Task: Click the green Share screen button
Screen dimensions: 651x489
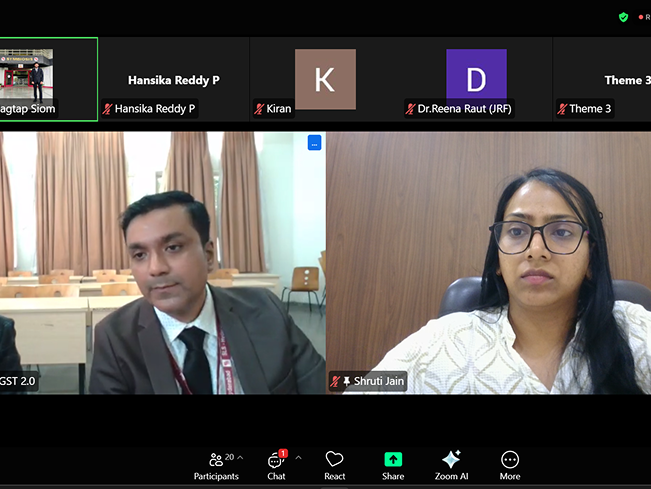Action: [x=393, y=460]
